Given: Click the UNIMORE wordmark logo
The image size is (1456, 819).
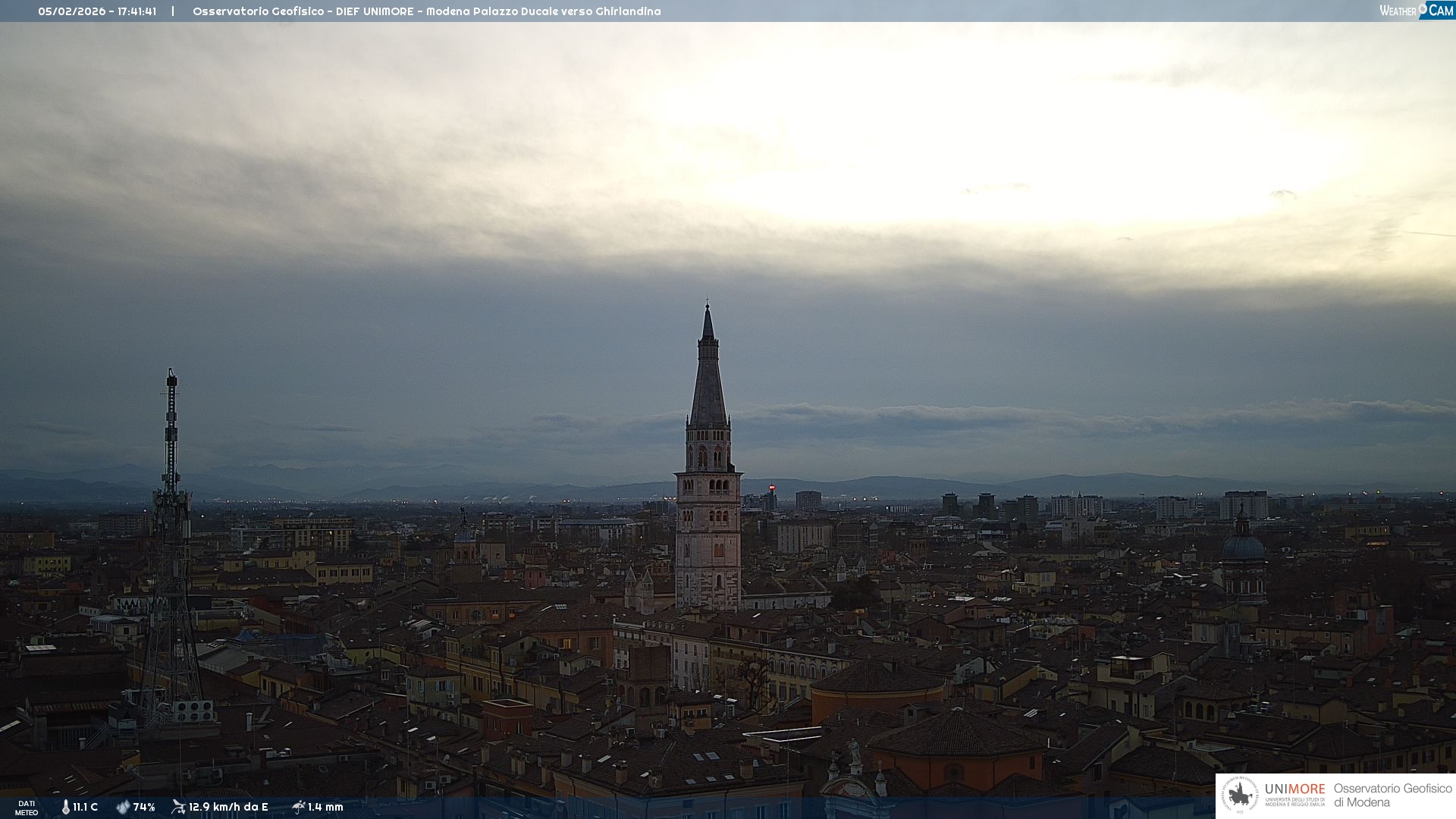Looking at the screenshot, I should [x=1294, y=789].
